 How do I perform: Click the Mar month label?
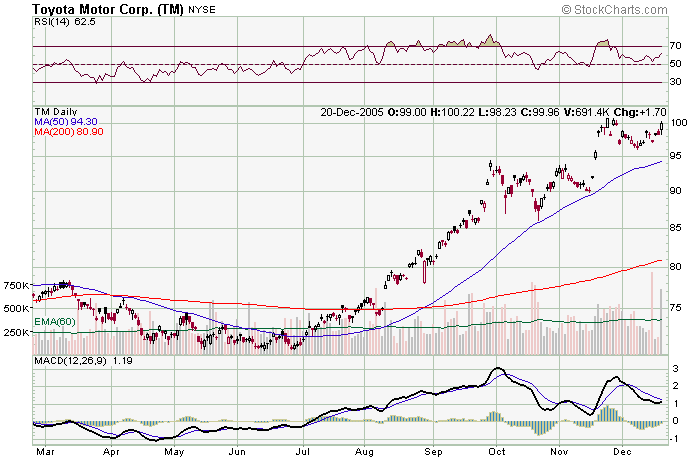click(45, 452)
